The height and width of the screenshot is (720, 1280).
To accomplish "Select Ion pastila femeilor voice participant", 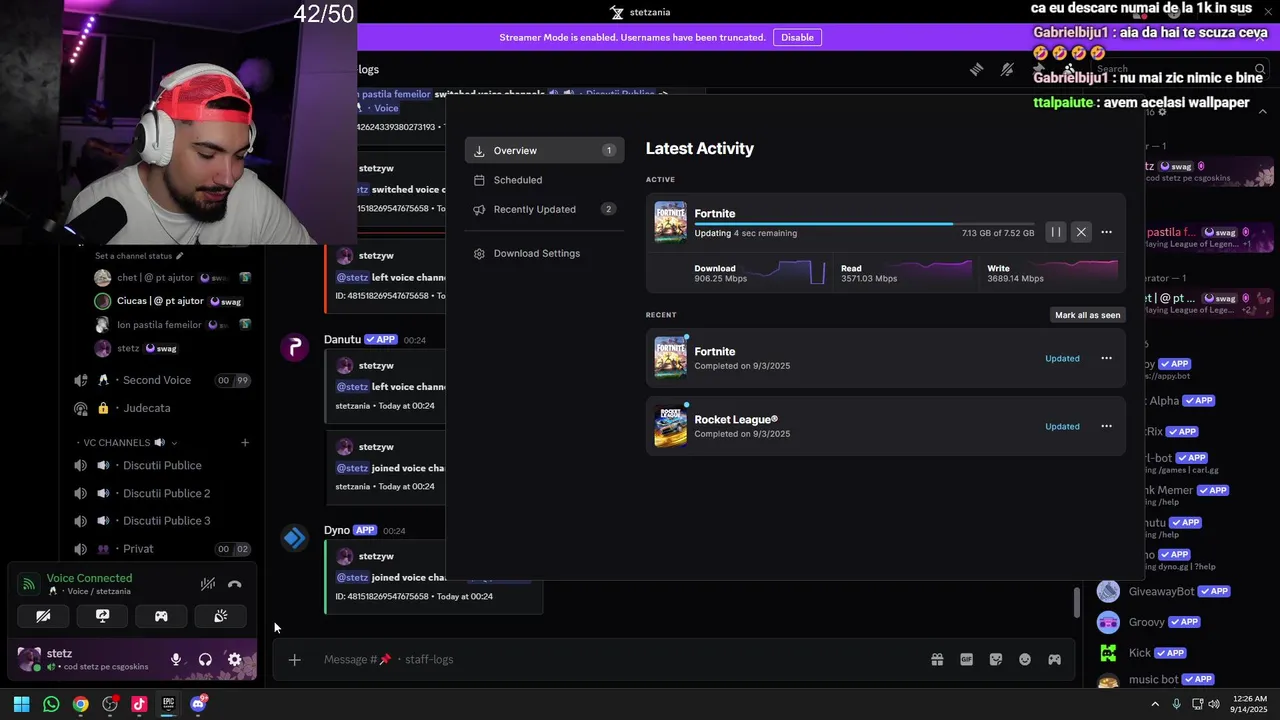I will (x=170, y=325).
